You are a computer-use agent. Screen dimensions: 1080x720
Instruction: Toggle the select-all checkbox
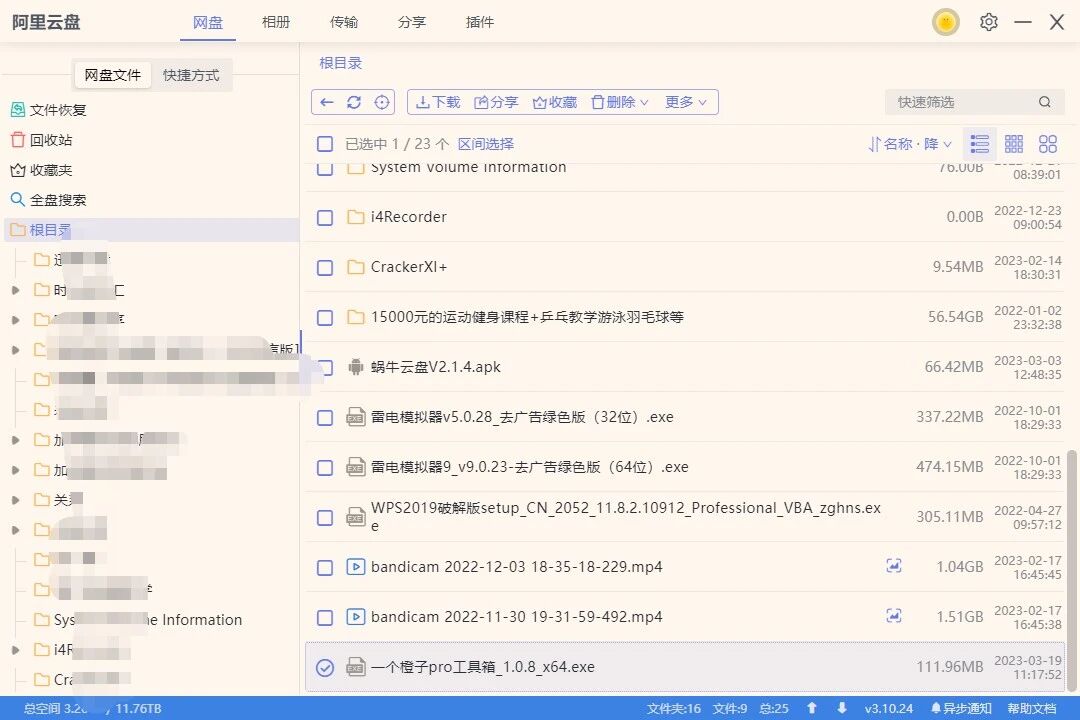(324, 143)
